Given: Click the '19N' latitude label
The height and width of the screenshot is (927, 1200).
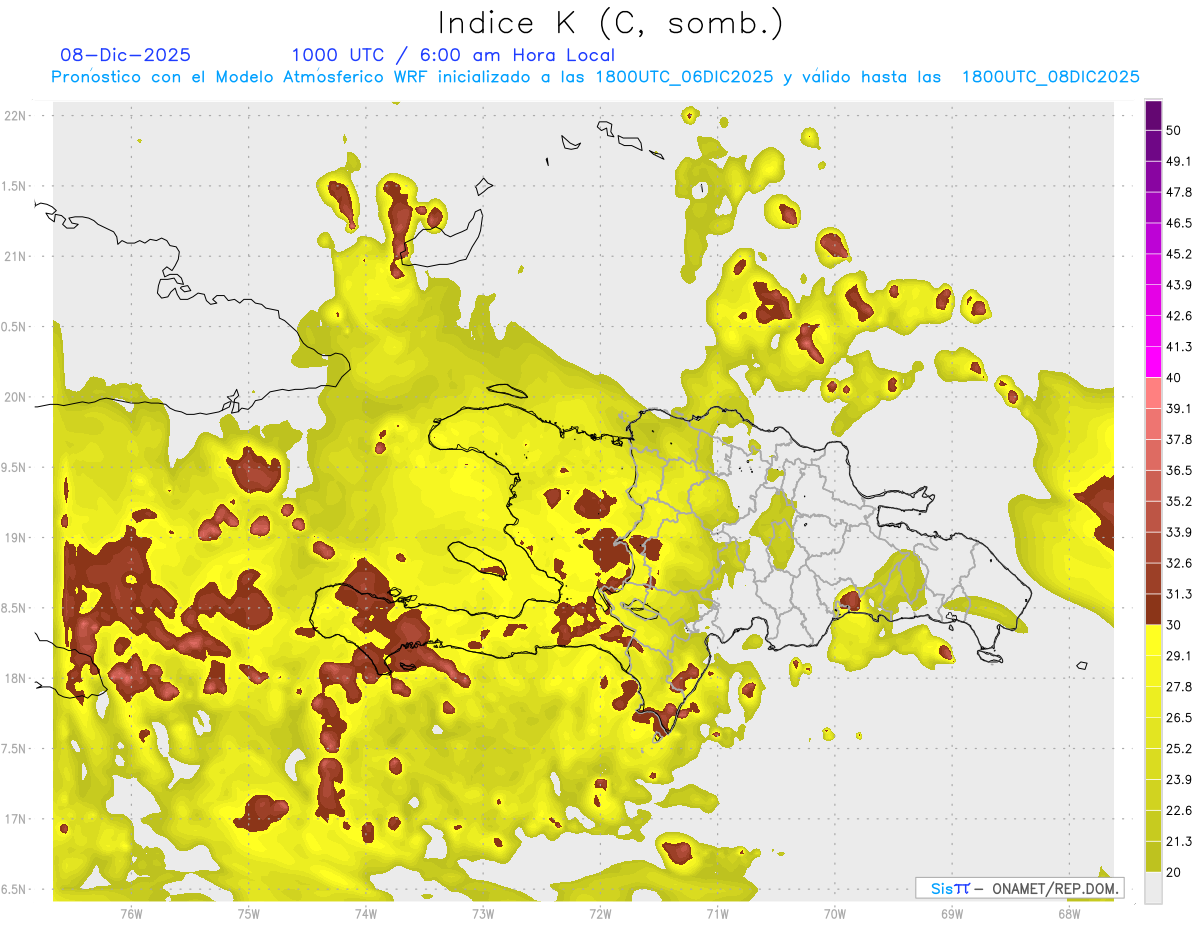Looking at the screenshot, I should pos(15,538).
